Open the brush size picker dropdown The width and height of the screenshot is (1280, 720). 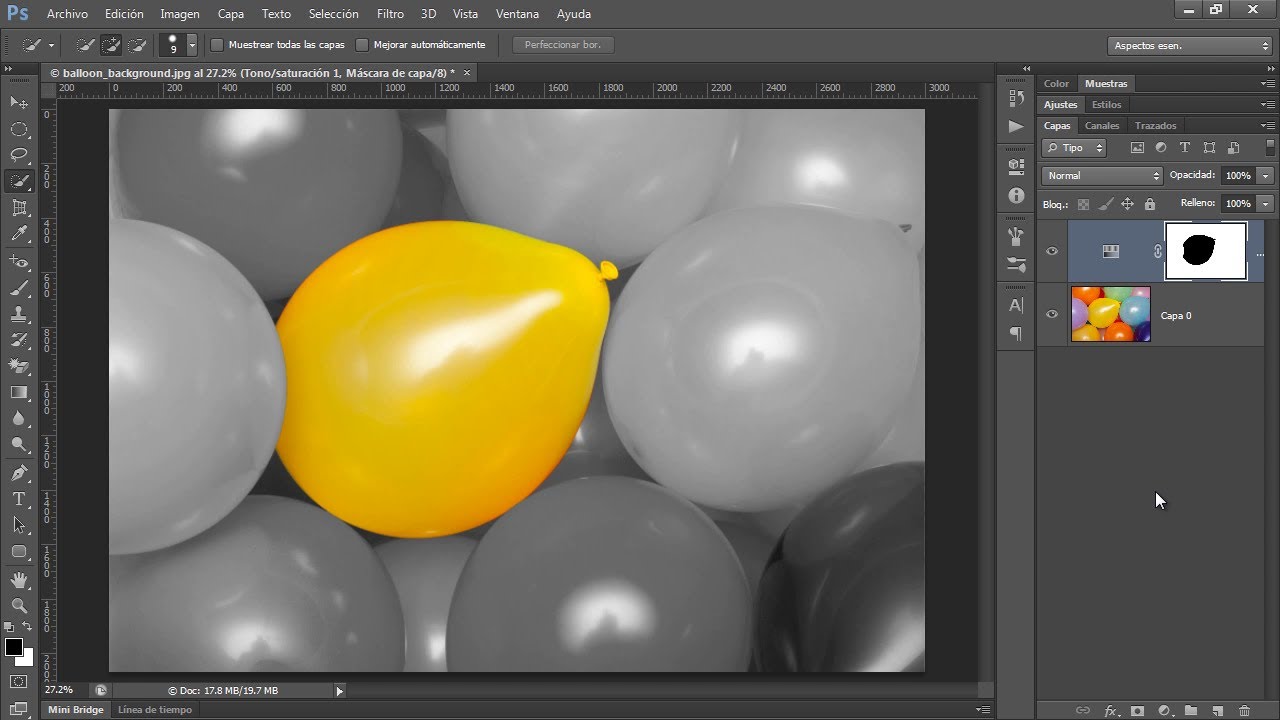pyautogui.click(x=192, y=45)
